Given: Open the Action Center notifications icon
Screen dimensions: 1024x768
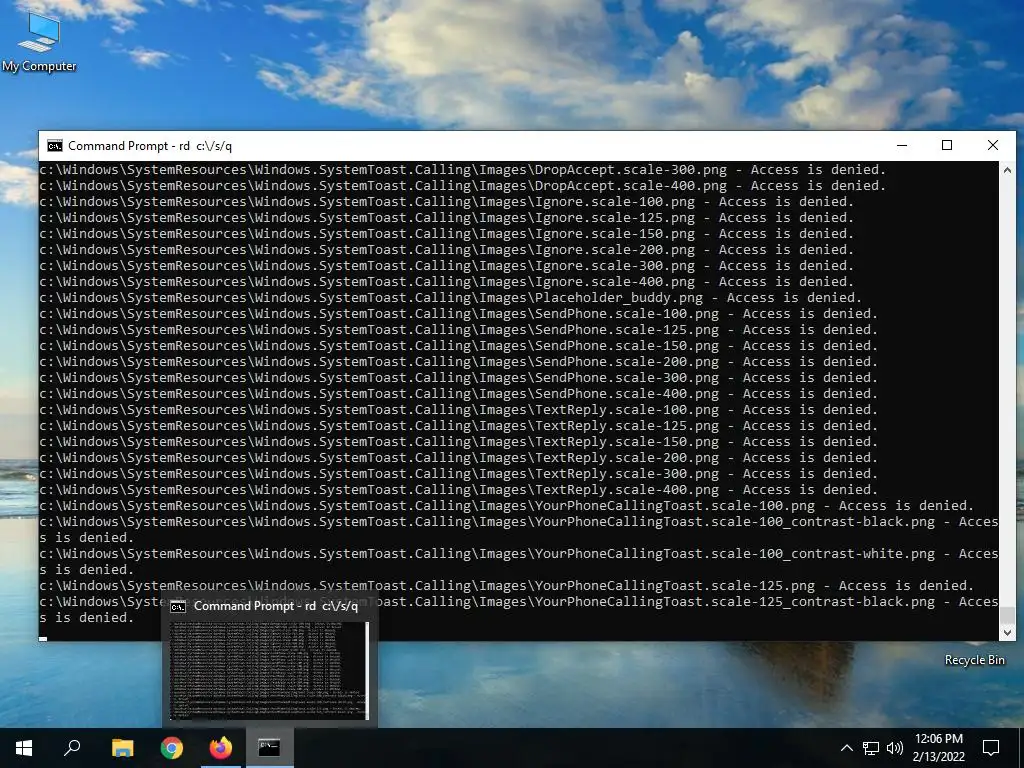Looking at the screenshot, I should point(991,748).
